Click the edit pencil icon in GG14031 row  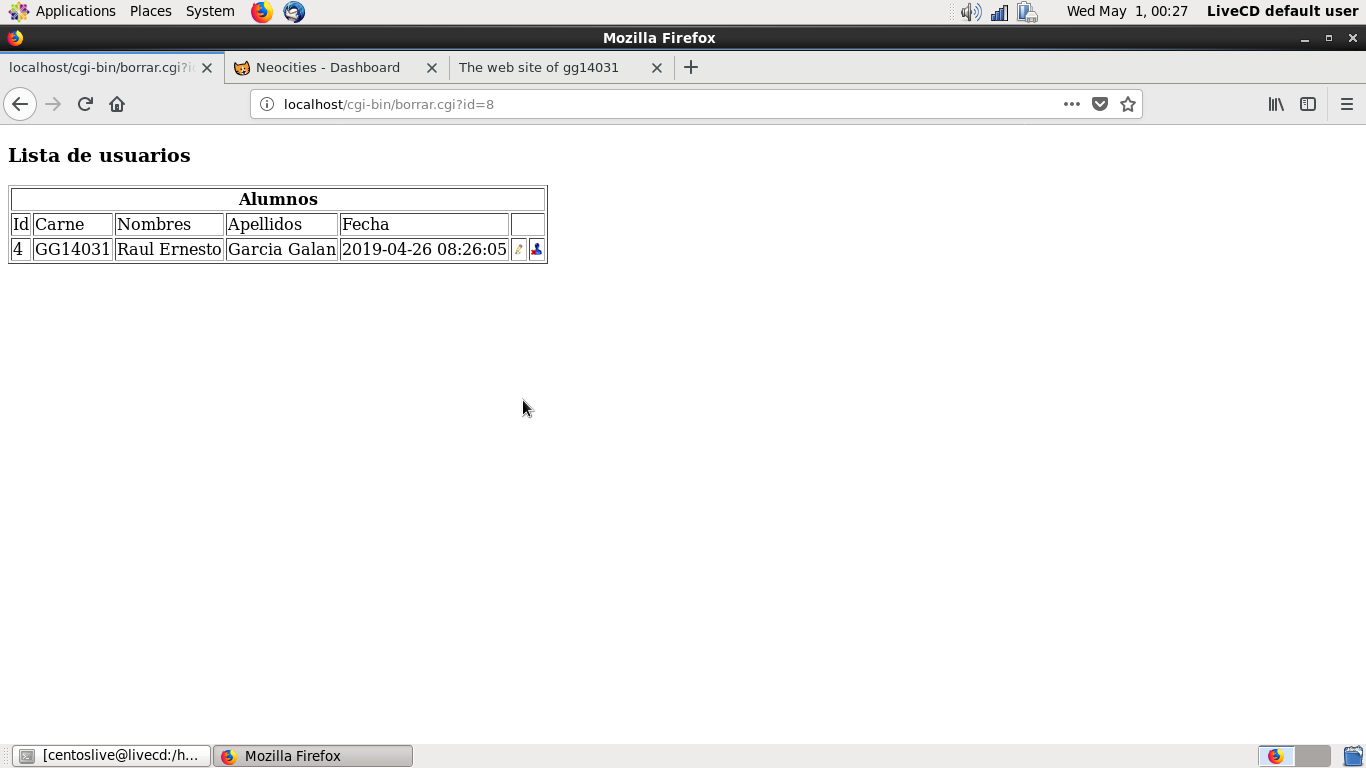tap(518, 250)
